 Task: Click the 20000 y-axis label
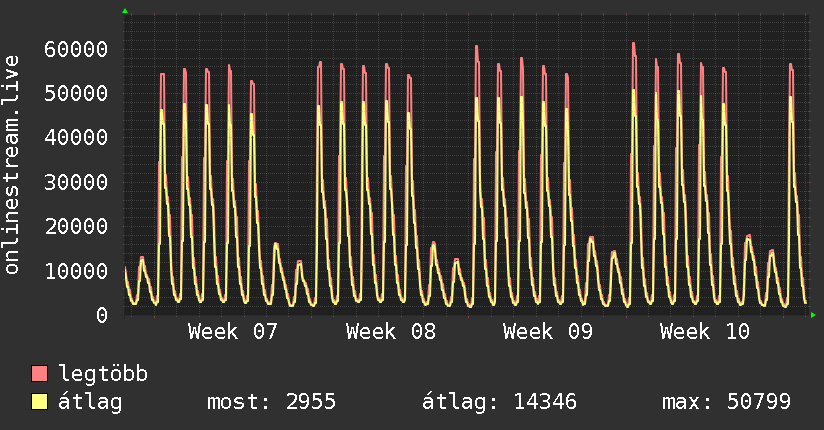(76, 227)
